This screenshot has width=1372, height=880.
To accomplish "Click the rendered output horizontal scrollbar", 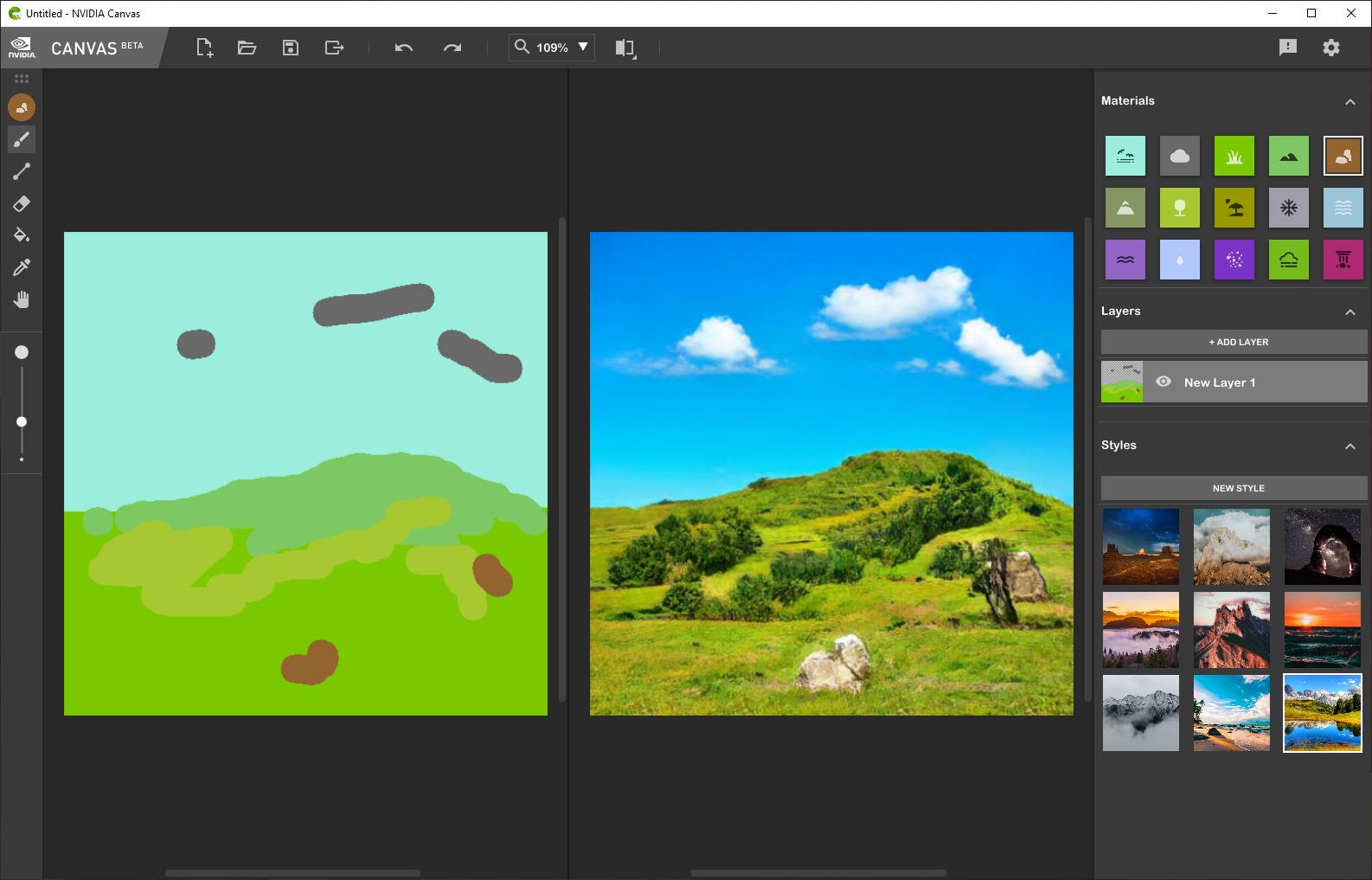I will click(818, 873).
